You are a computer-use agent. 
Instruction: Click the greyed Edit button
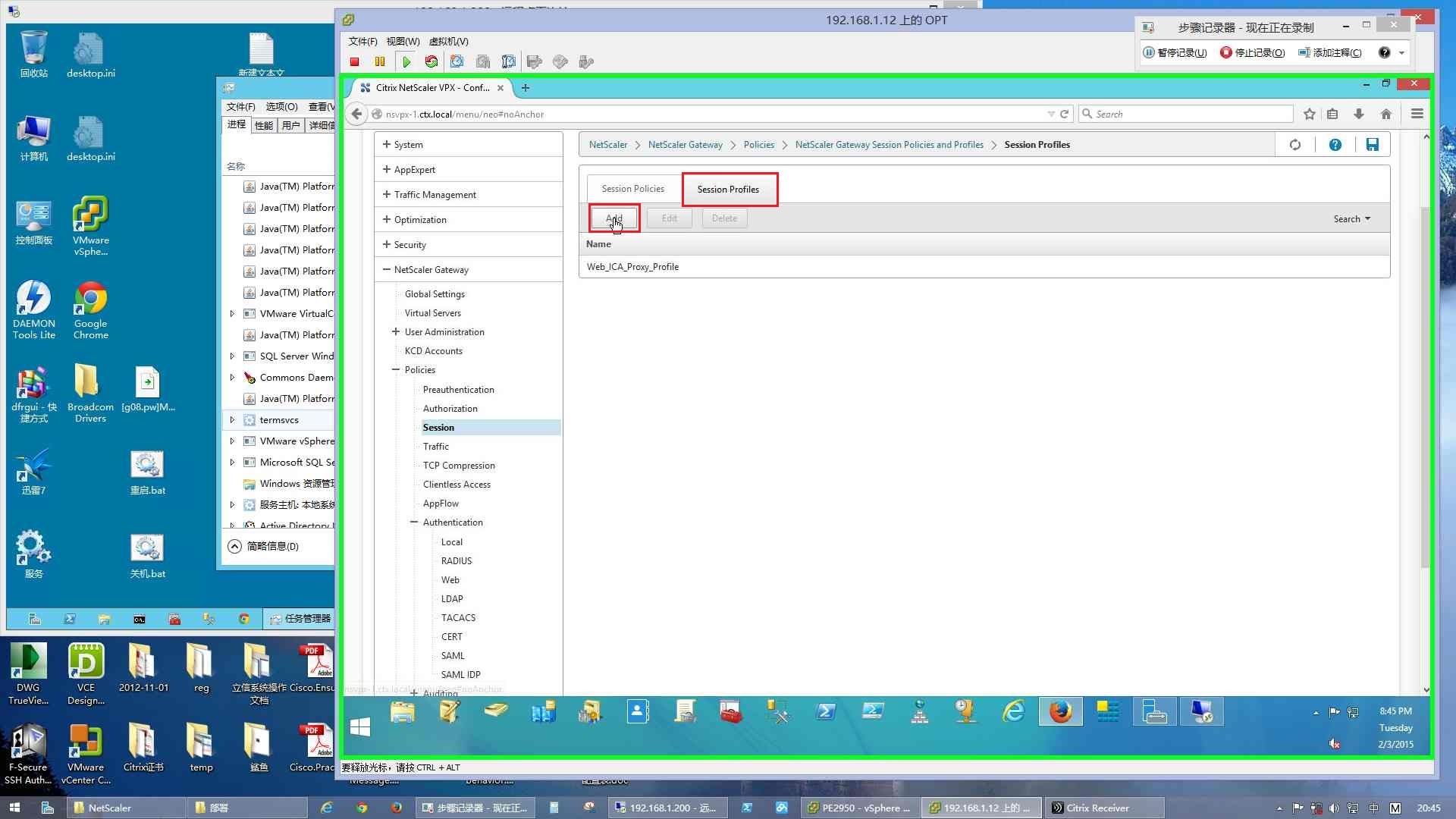point(669,218)
